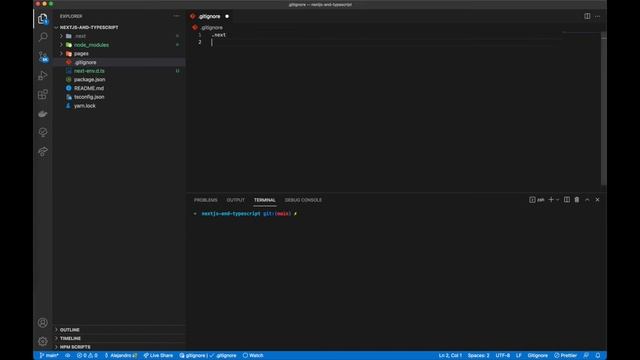Image resolution: width=640 pixels, height=360 pixels.
Task: Click Ln 2, Col 1 cursor position
Action: (x=450, y=355)
